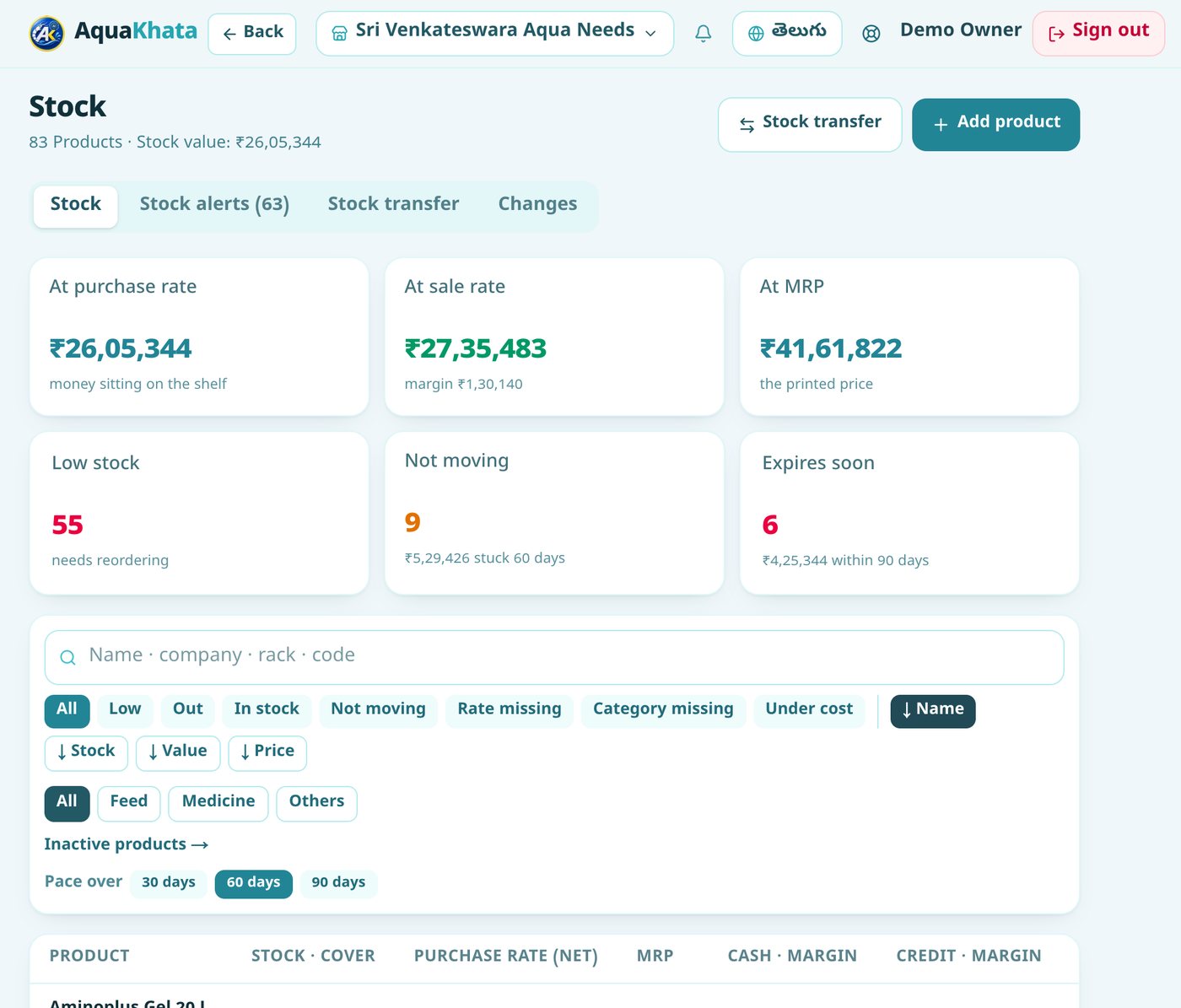Image resolution: width=1181 pixels, height=1008 pixels.
Task: Filter products that are Out
Action: [x=188, y=710]
